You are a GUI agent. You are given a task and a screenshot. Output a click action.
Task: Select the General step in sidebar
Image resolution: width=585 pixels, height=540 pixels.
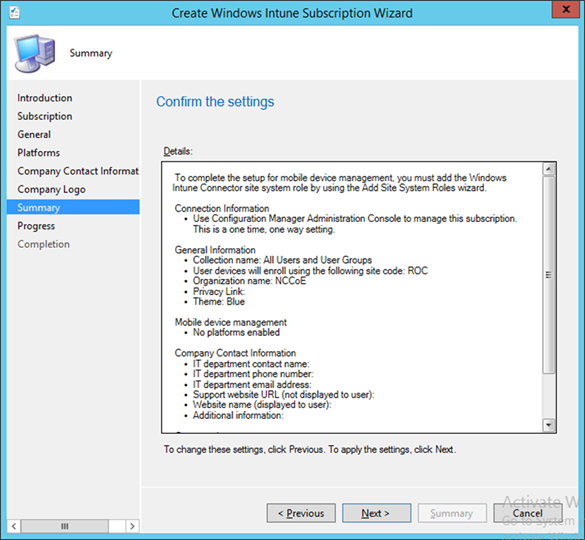point(34,134)
